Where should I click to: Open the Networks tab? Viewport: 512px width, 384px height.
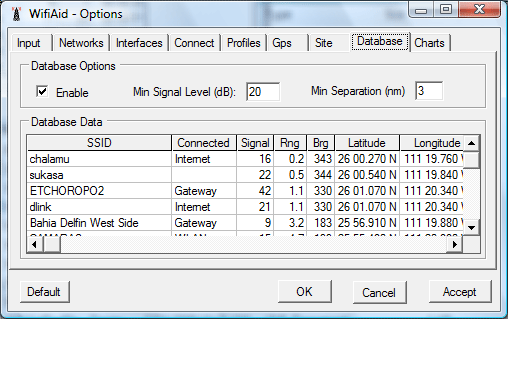point(81,43)
